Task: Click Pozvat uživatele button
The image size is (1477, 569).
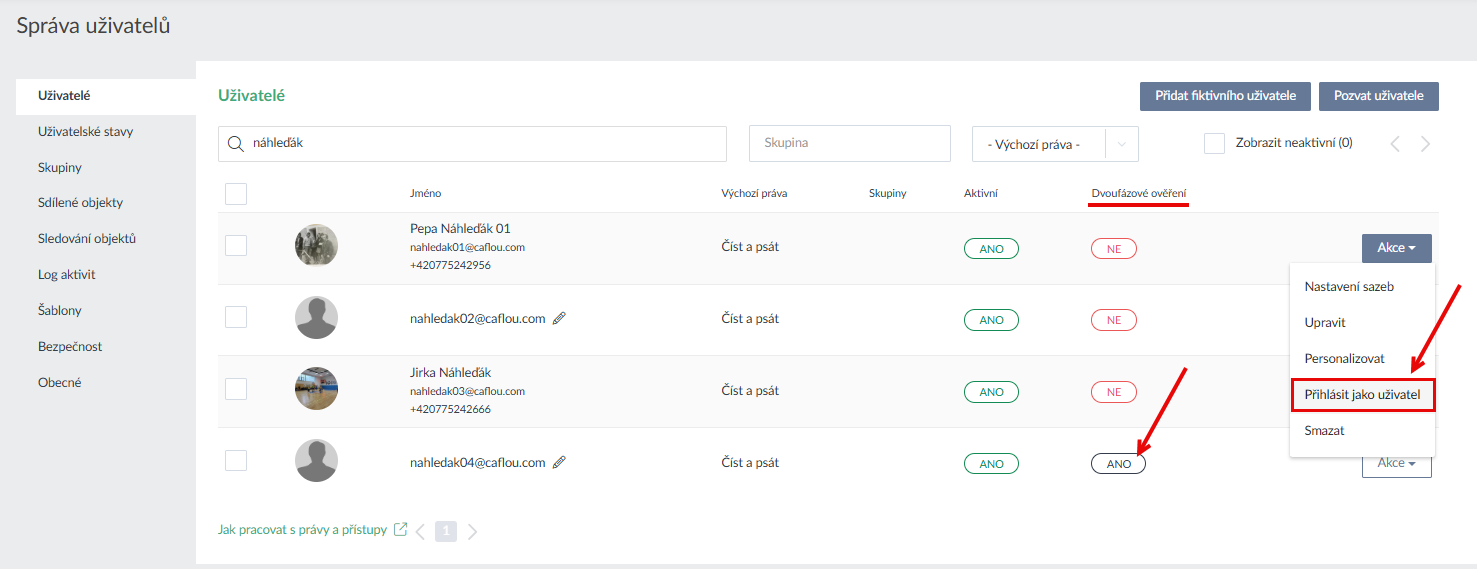Action: click(1378, 96)
